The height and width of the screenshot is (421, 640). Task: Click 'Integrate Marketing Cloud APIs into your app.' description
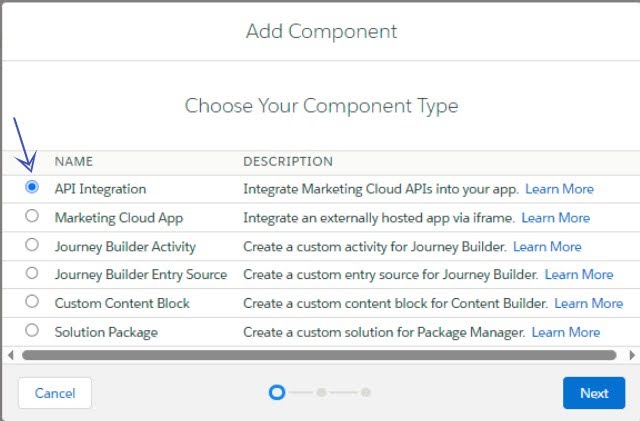tap(381, 189)
